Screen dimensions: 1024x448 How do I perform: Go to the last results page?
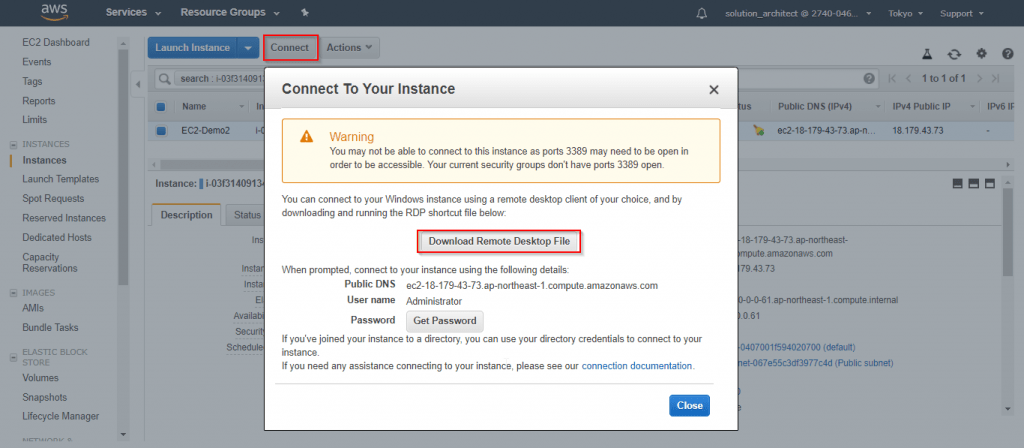[995, 78]
